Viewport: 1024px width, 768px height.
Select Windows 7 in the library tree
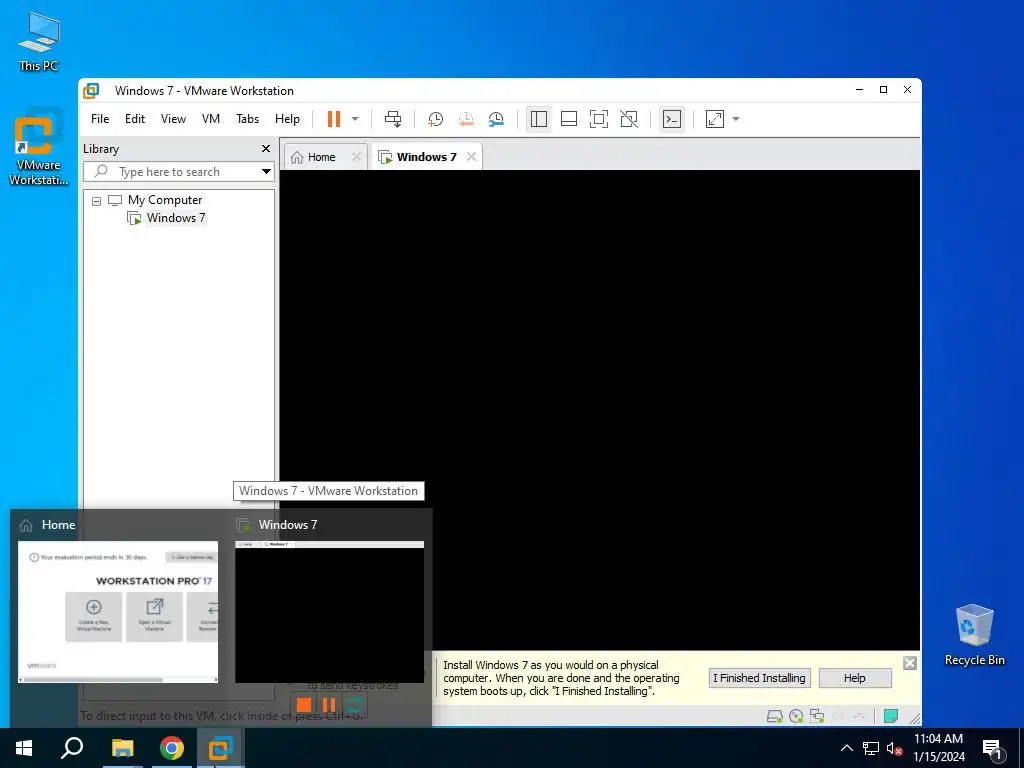point(176,218)
